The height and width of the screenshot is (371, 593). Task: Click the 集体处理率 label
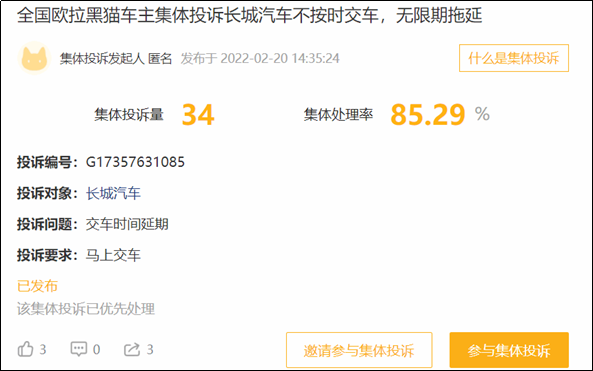pyautogui.click(x=338, y=115)
